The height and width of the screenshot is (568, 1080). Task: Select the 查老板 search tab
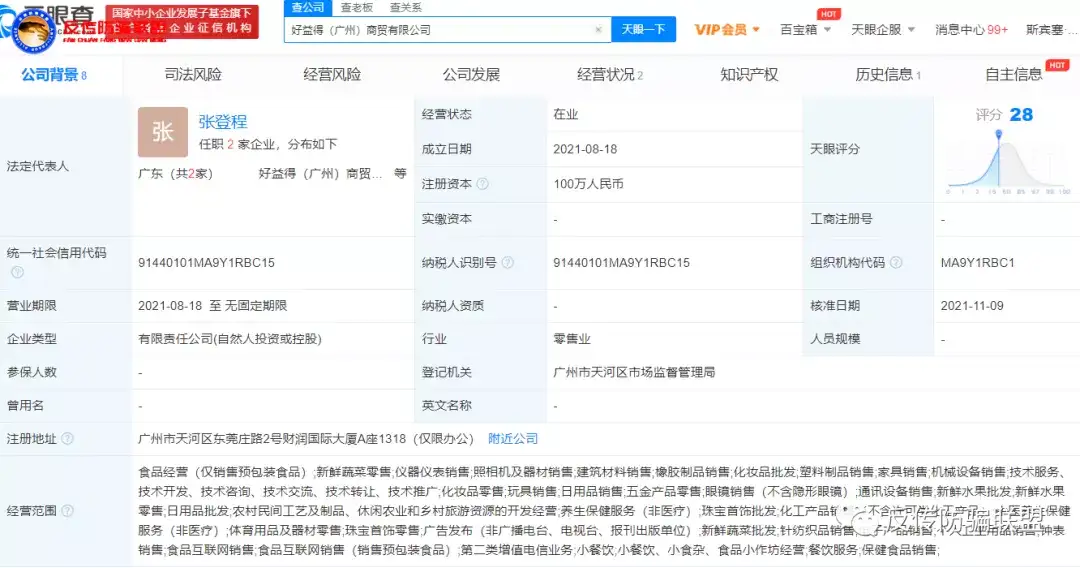357,8
